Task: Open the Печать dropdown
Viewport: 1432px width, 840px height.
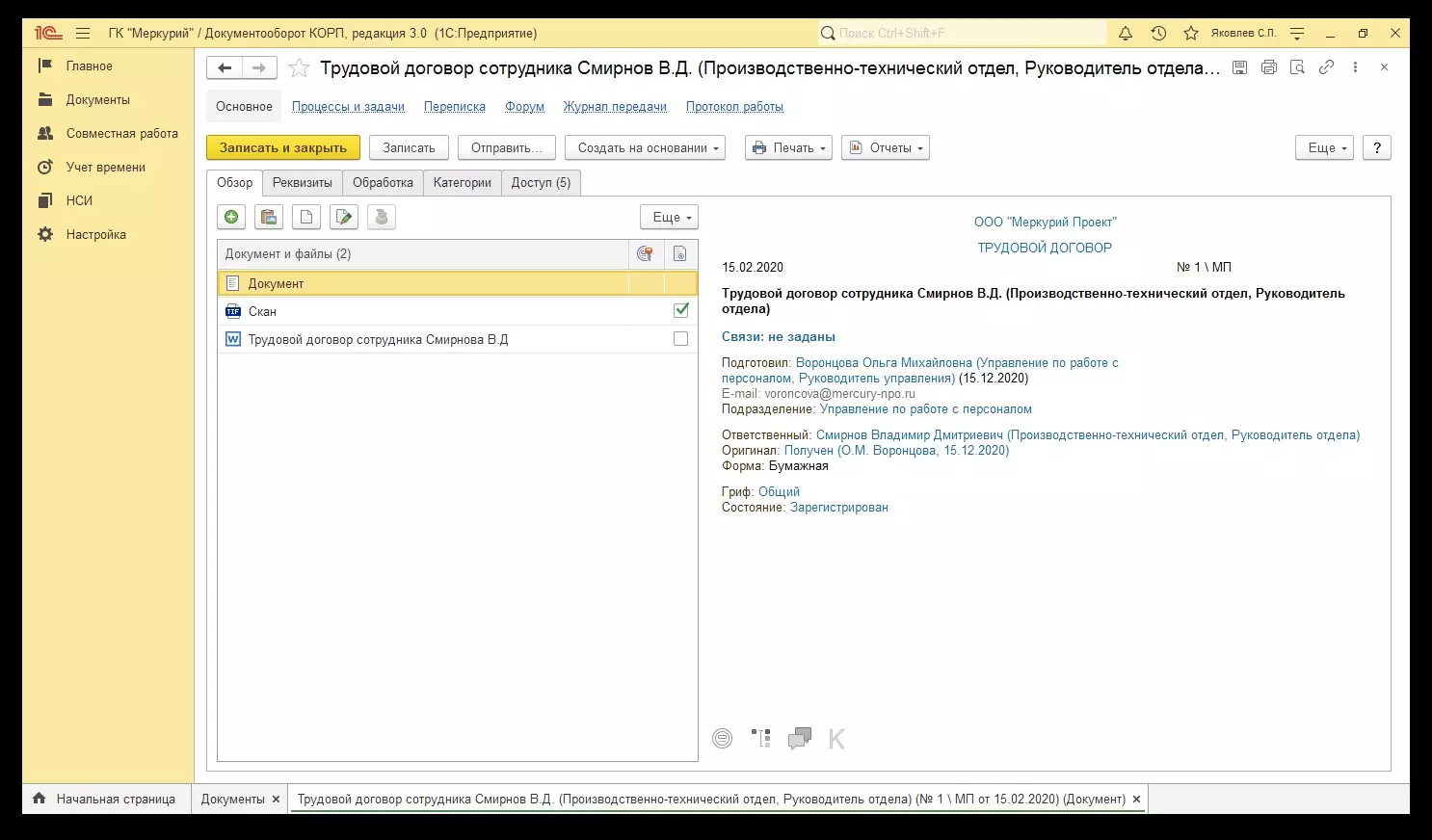Action: (x=788, y=147)
